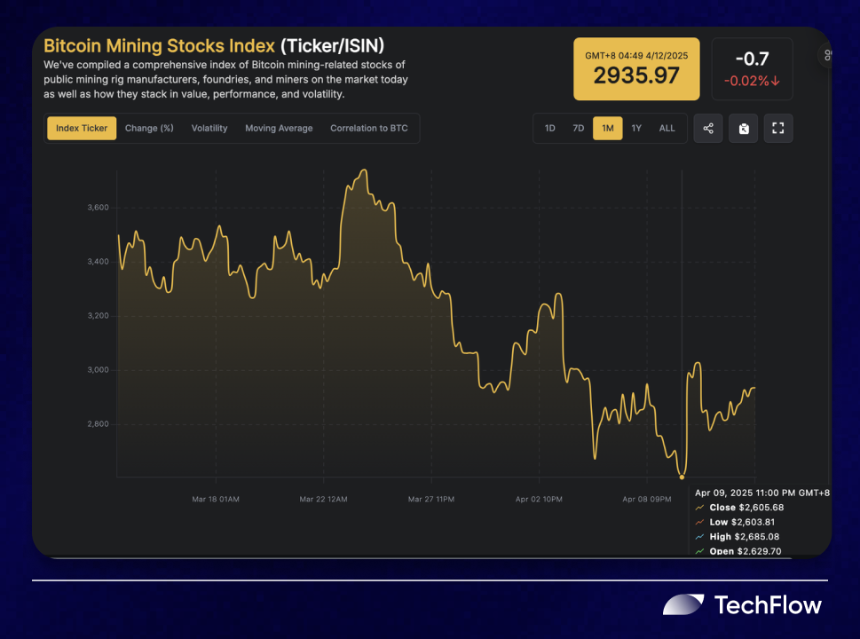Click the share icon button
860x639 pixels.
click(708, 128)
